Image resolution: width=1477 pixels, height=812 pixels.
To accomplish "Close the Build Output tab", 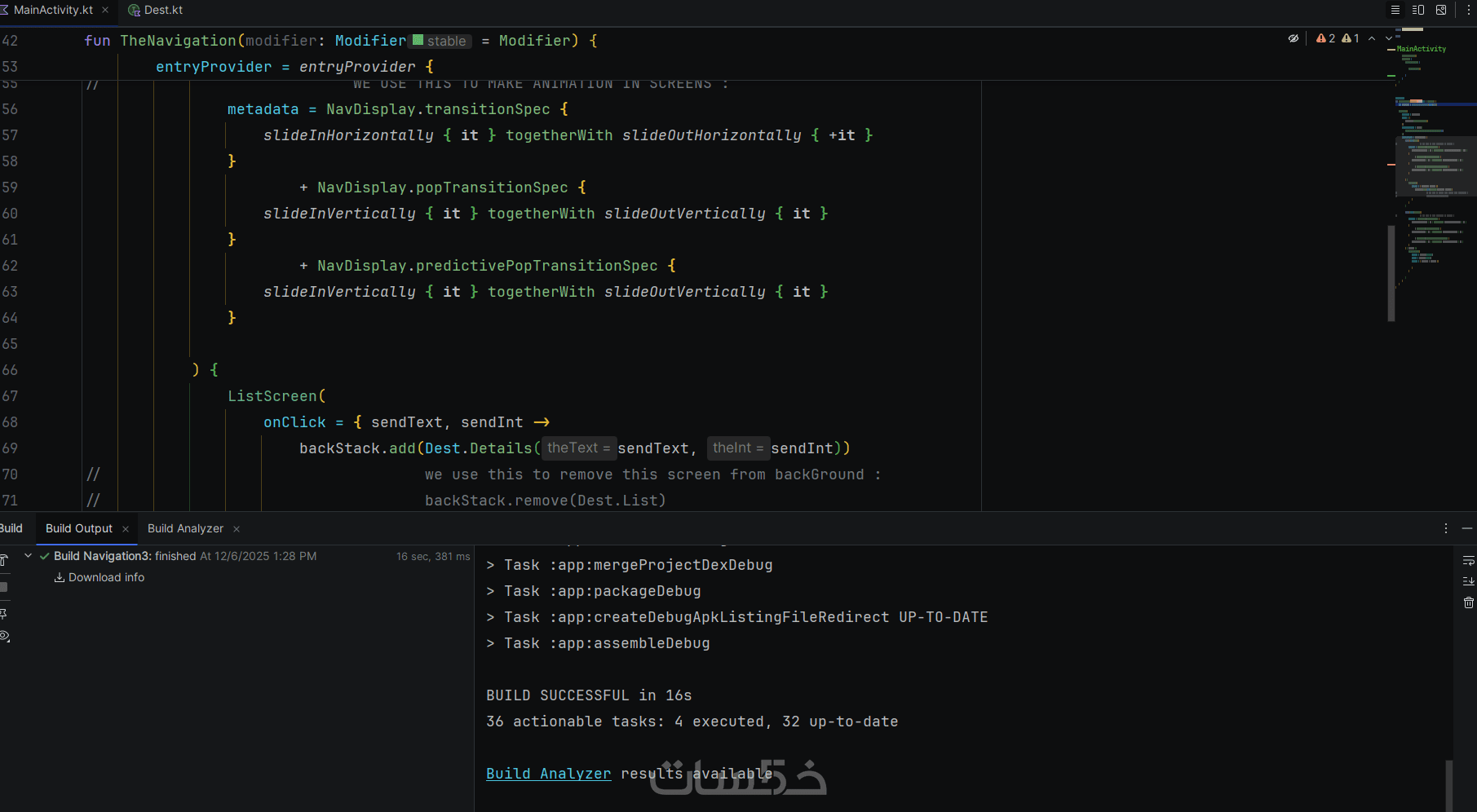I will [126, 529].
